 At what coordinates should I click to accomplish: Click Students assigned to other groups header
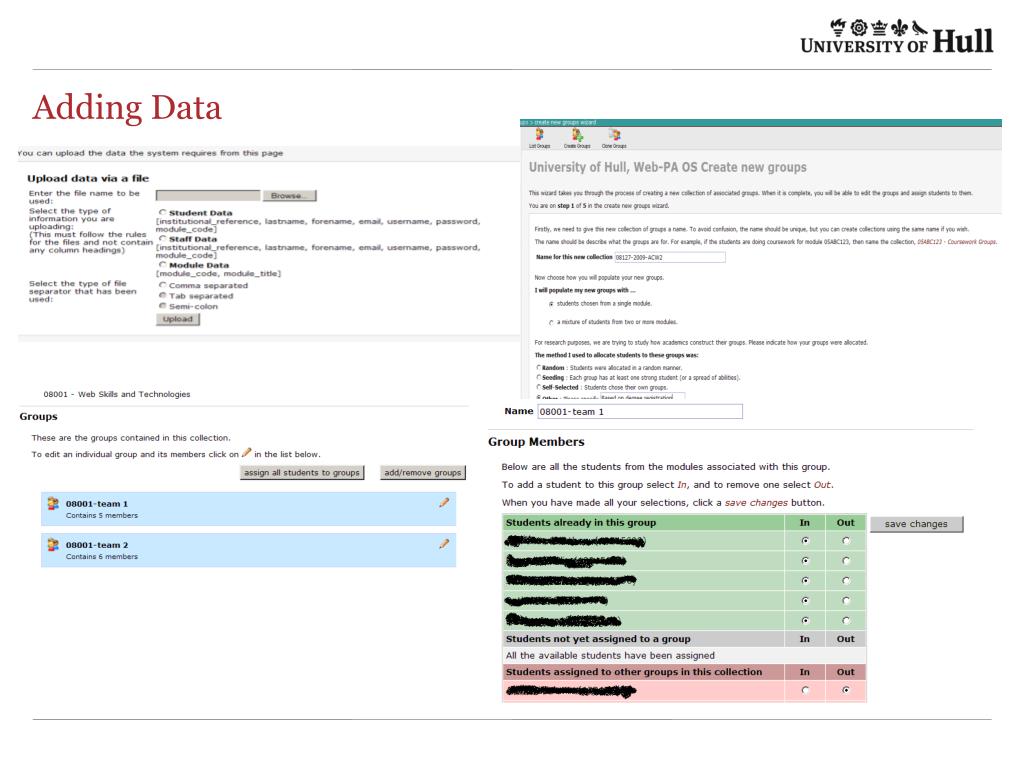click(x=633, y=671)
